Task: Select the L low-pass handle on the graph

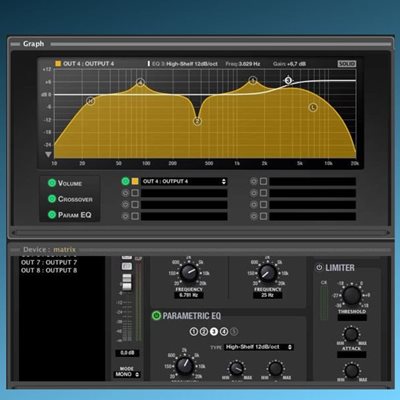Action: pos(313,107)
